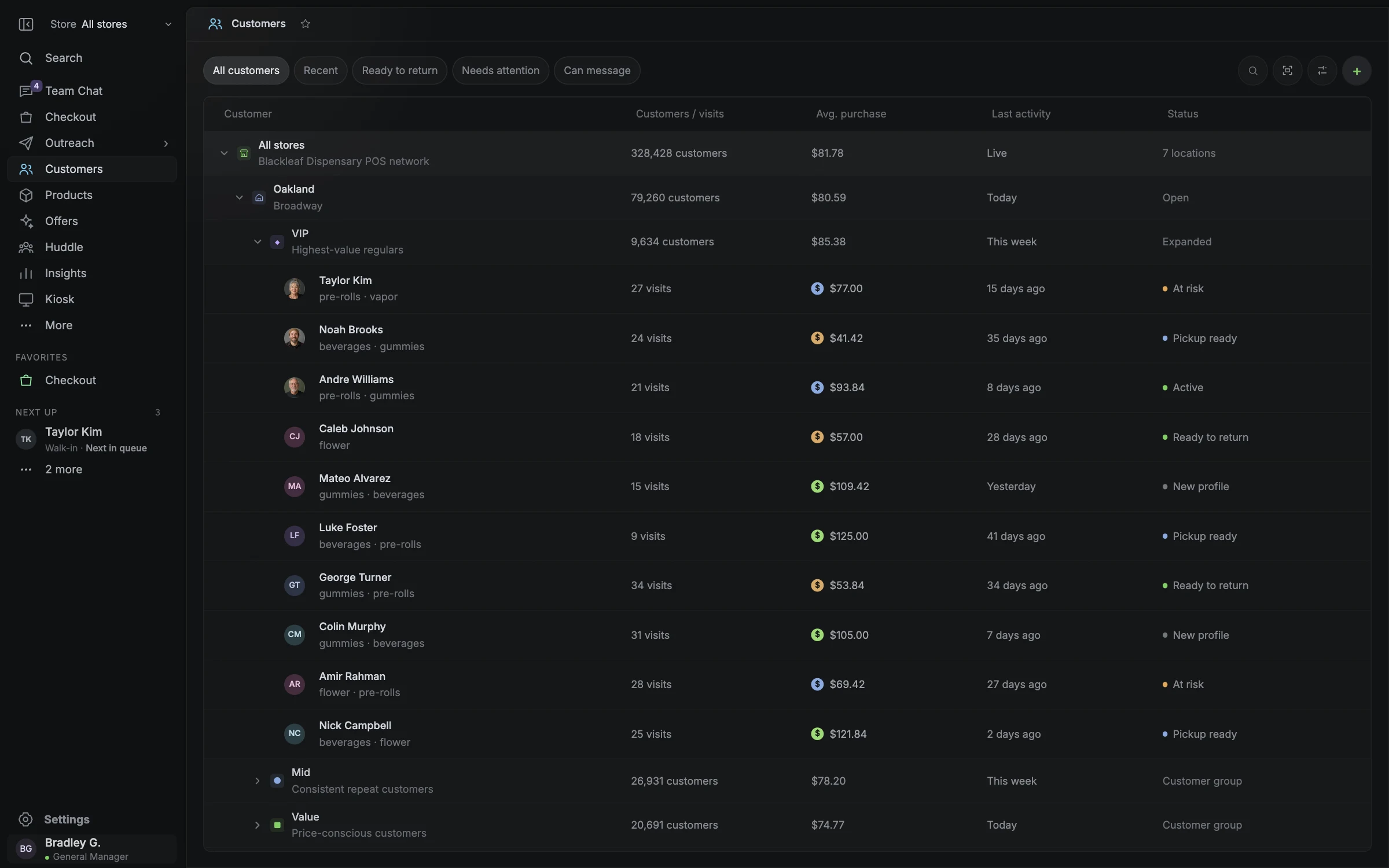The height and width of the screenshot is (868, 1389).
Task: Collapse the sidebar with the panel icon
Action: click(26, 24)
